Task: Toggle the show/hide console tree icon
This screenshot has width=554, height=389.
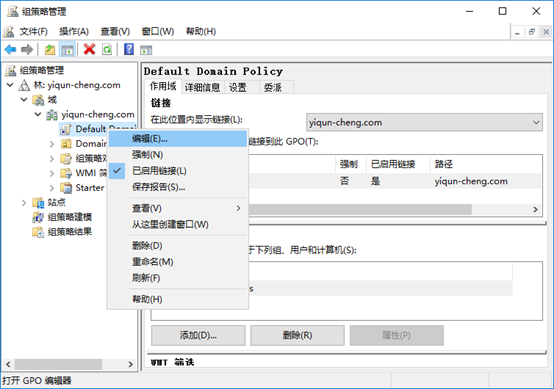Action: pos(67,49)
